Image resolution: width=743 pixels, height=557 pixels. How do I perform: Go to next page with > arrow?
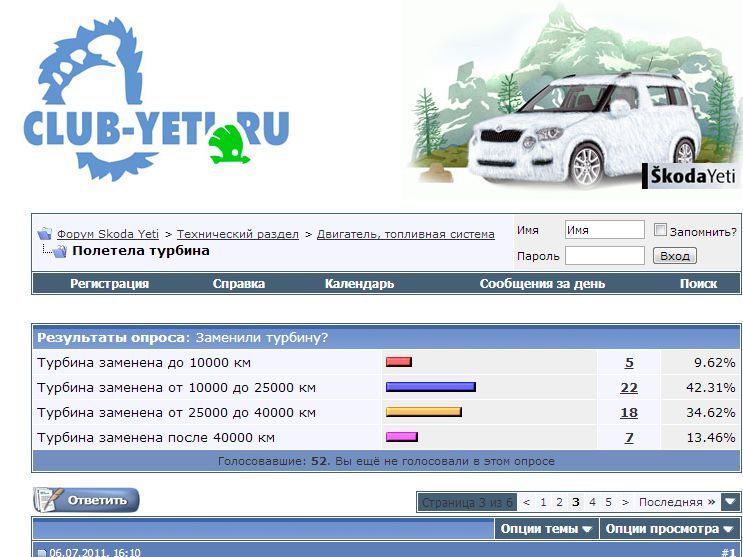625,502
